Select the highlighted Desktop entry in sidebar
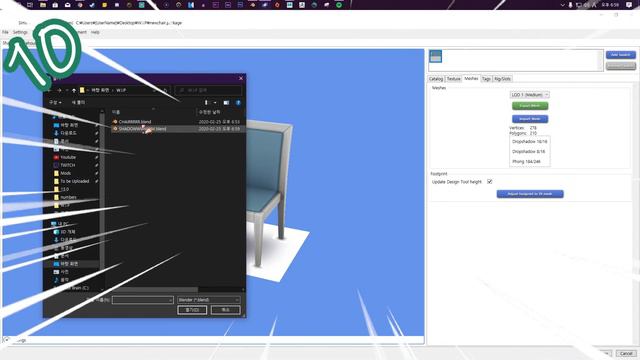640x360 pixels. click(69, 264)
